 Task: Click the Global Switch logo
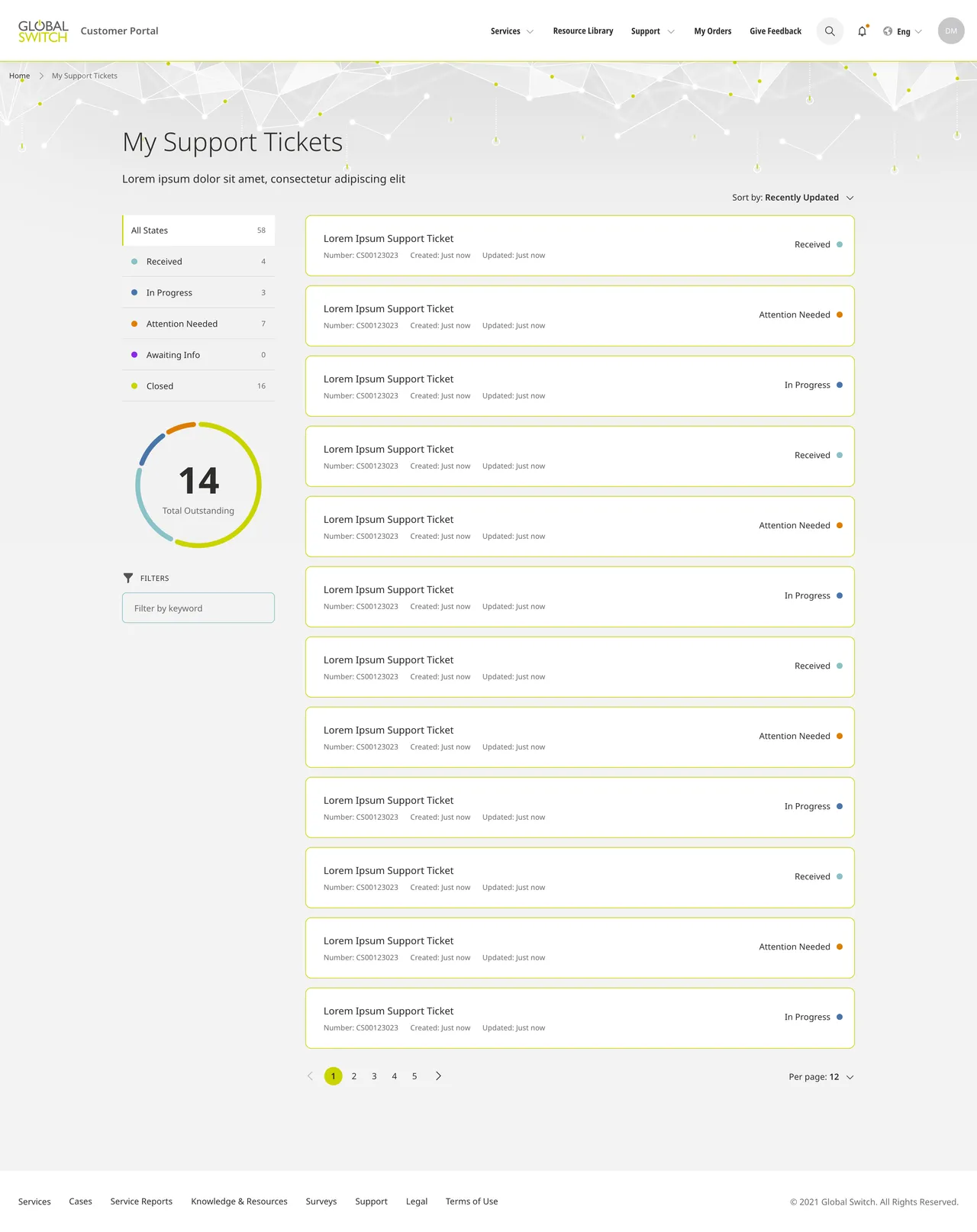(x=42, y=31)
